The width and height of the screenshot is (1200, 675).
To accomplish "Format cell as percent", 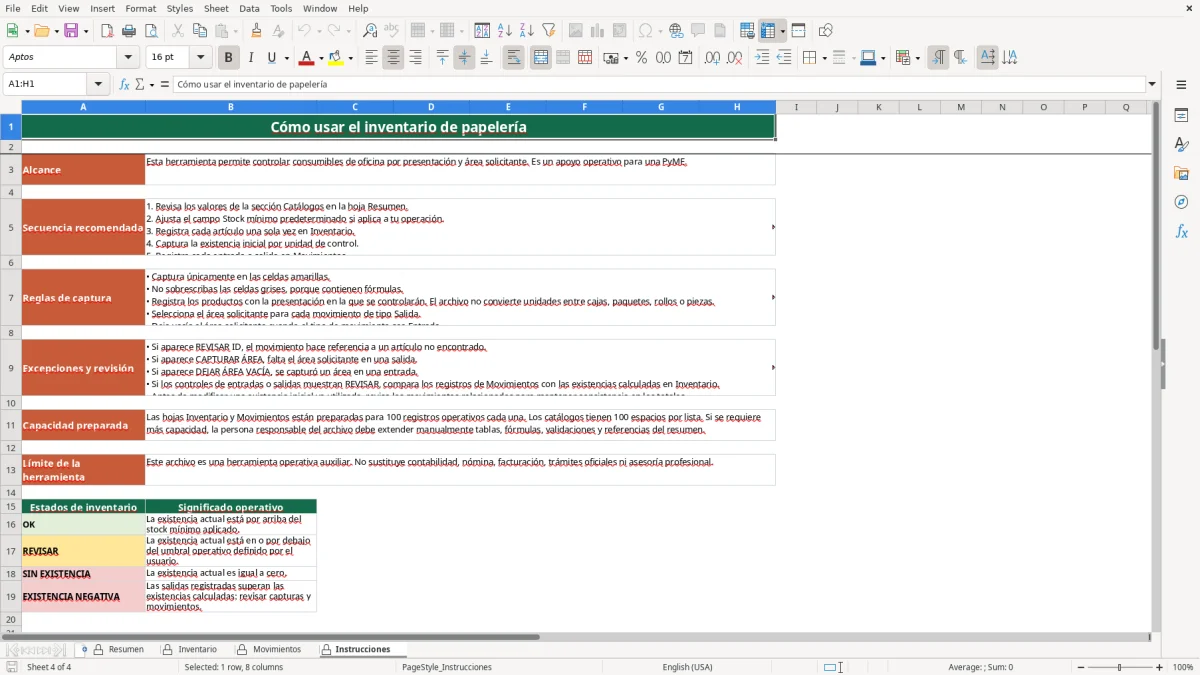I will [x=641, y=58].
